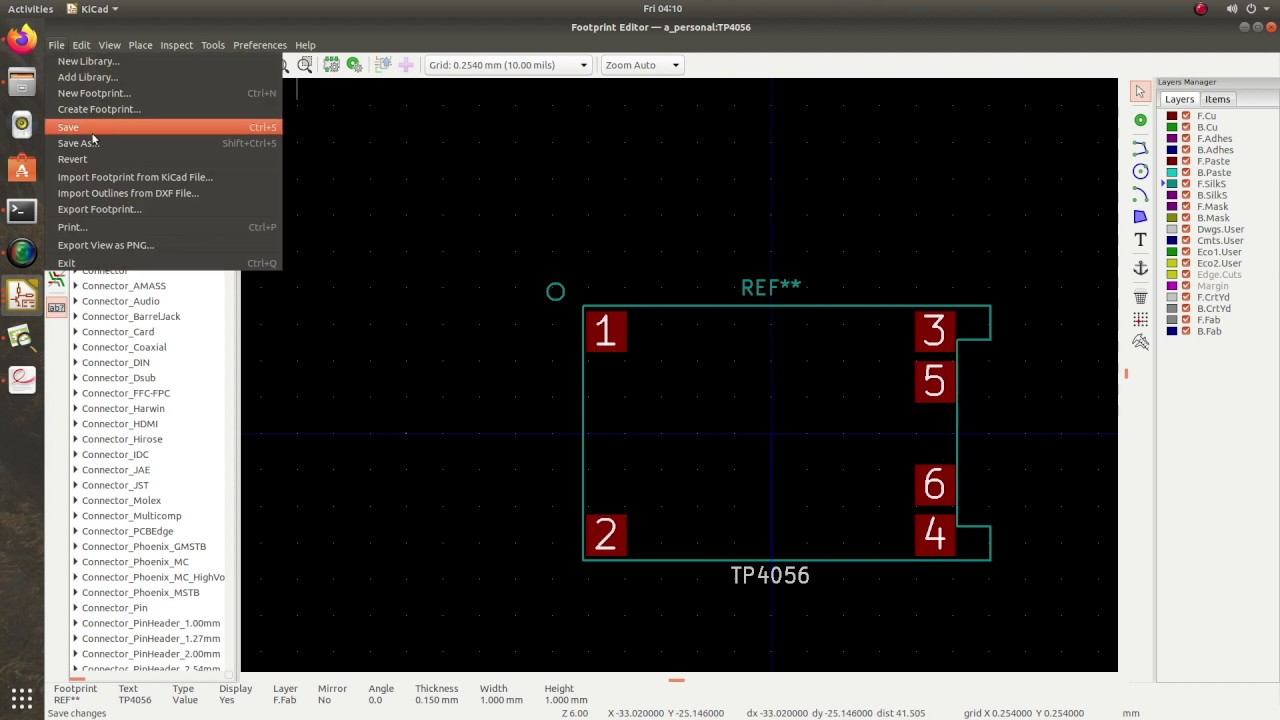The width and height of the screenshot is (1280, 720).
Task: Choose Import Outlines from DXF File
Action: click(163, 193)
